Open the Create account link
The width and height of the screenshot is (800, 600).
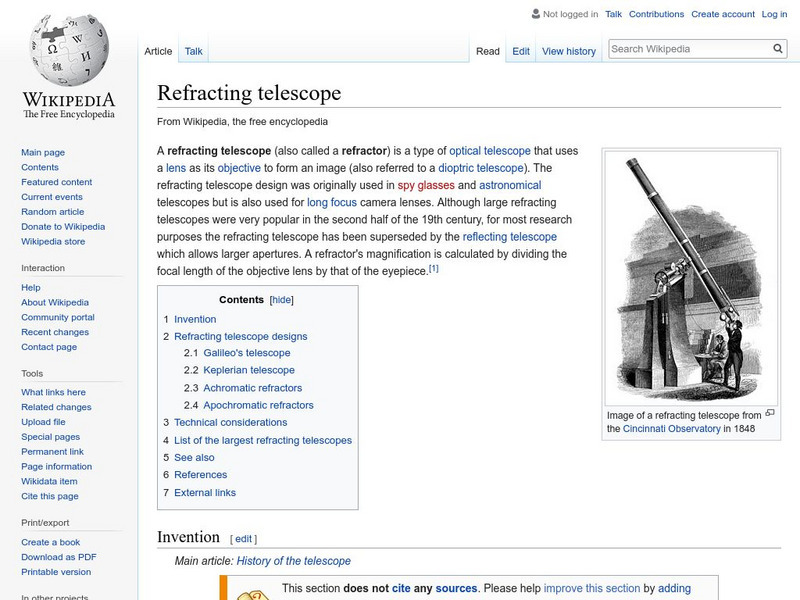tap(722, 14)
